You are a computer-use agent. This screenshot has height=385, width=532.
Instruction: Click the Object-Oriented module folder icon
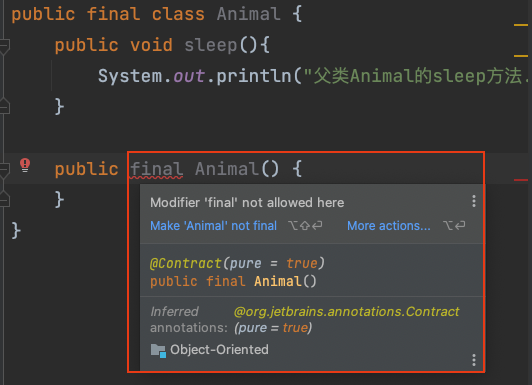[158, 350]
